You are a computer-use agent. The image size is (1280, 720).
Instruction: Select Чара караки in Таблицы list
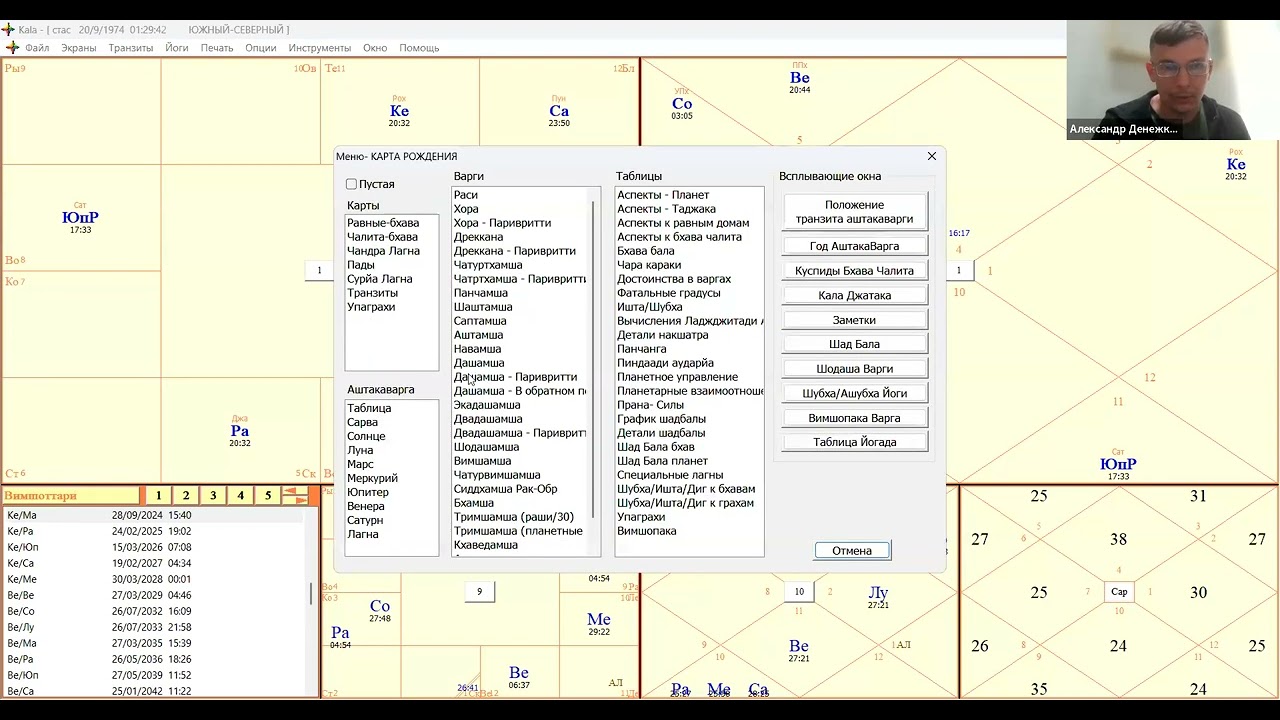(649, 265)
